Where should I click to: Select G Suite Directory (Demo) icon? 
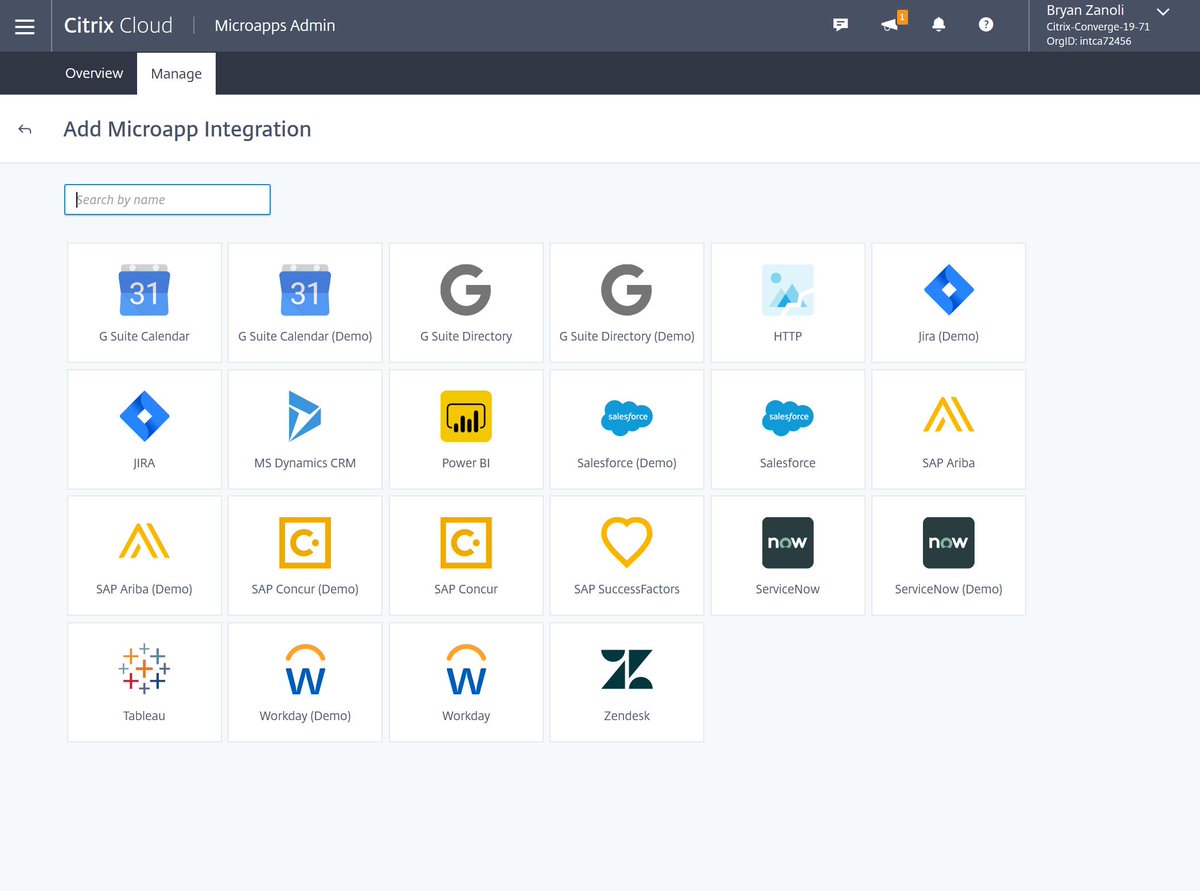click(x=627, y=290)
